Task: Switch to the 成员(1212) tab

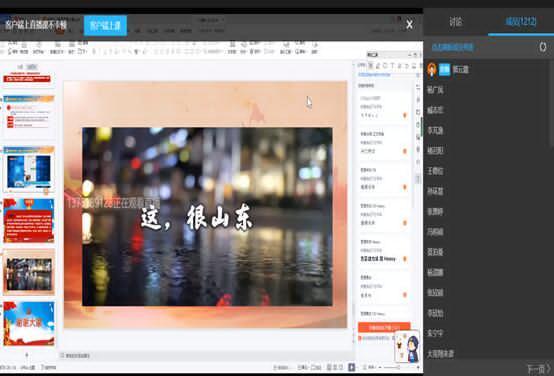Action: (x=521, y=22)
